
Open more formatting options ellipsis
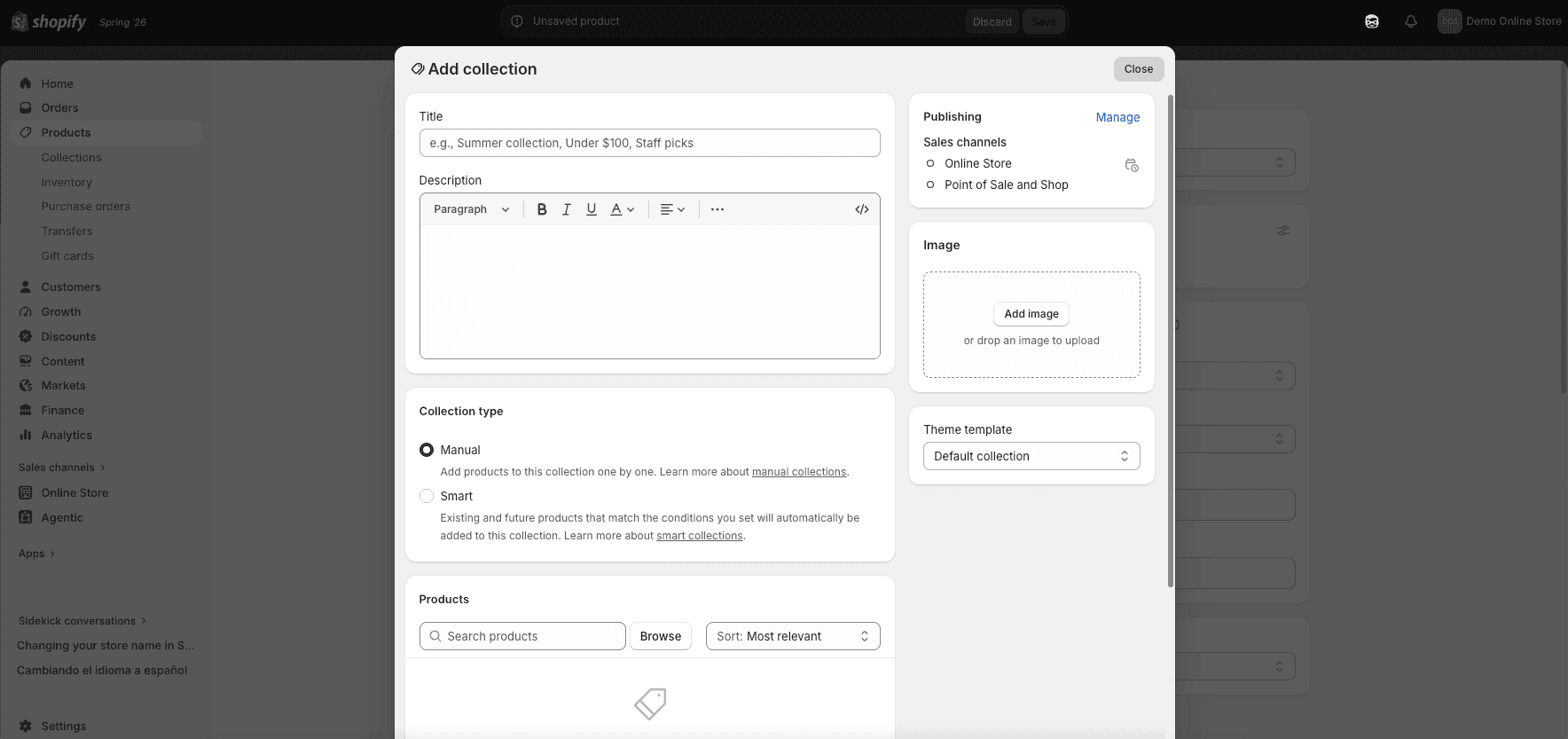pyautogui.click(x=717, y=209)
